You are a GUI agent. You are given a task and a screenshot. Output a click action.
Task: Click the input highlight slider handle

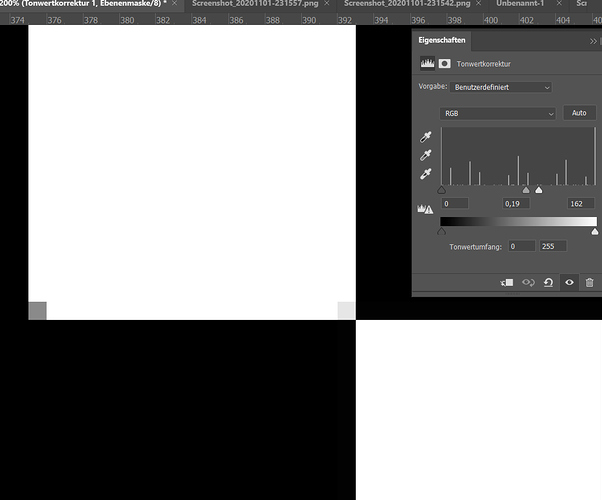coord(539,190)
